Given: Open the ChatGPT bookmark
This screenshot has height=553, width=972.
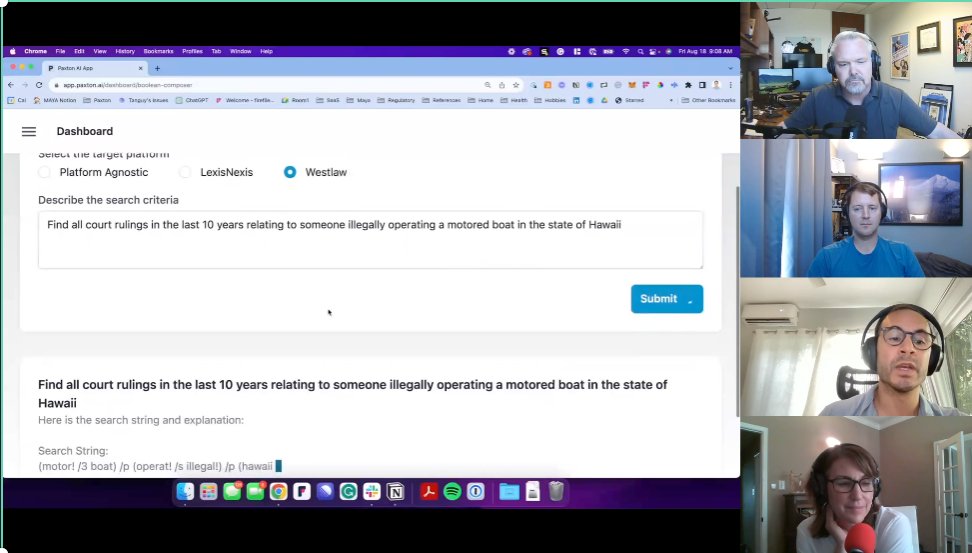Looking at the screenshot, I should coord(192,100).
